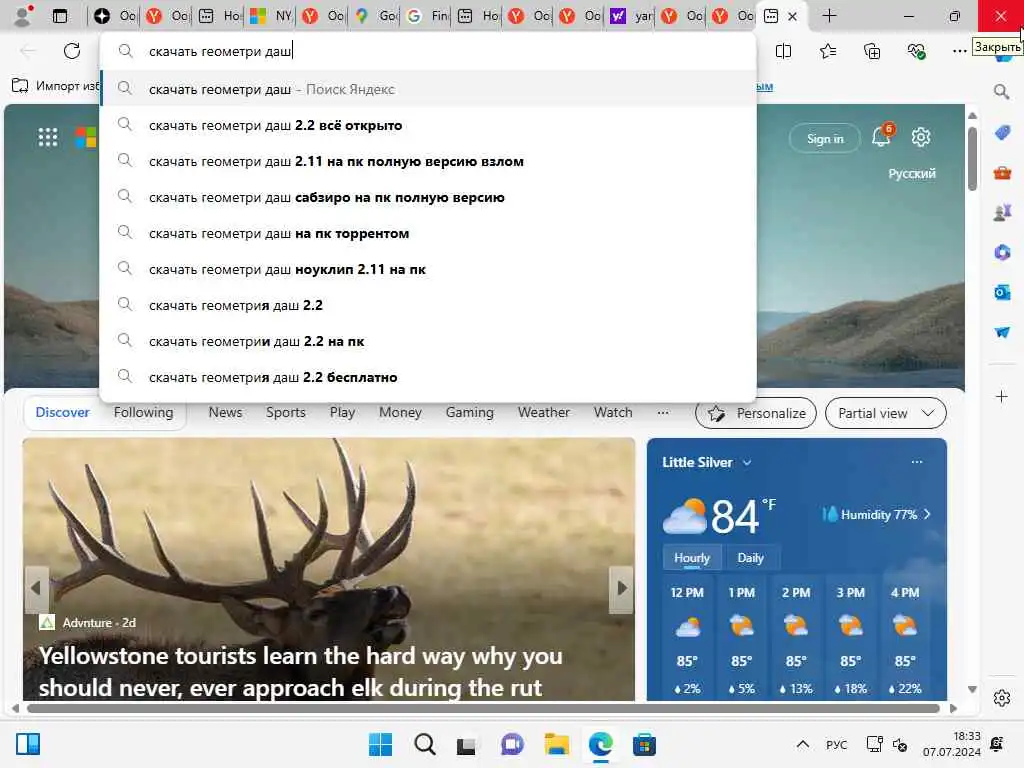Viewport: 1024px width, 768px height.
Task: Open the РУС keyboard language indicator
Action: coord(836,745)
